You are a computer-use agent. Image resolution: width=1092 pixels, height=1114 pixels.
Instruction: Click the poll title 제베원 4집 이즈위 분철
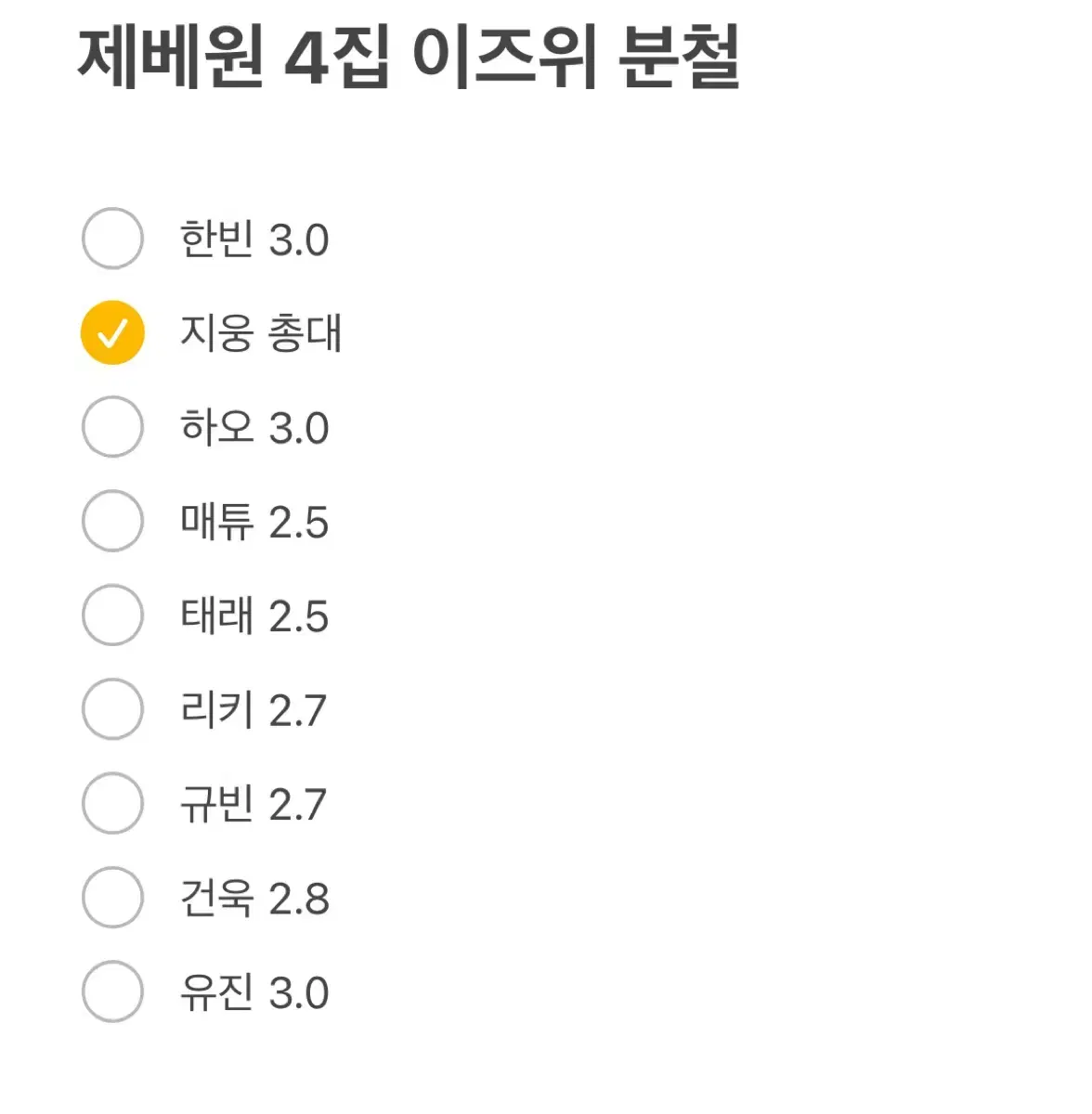(409, 58)
